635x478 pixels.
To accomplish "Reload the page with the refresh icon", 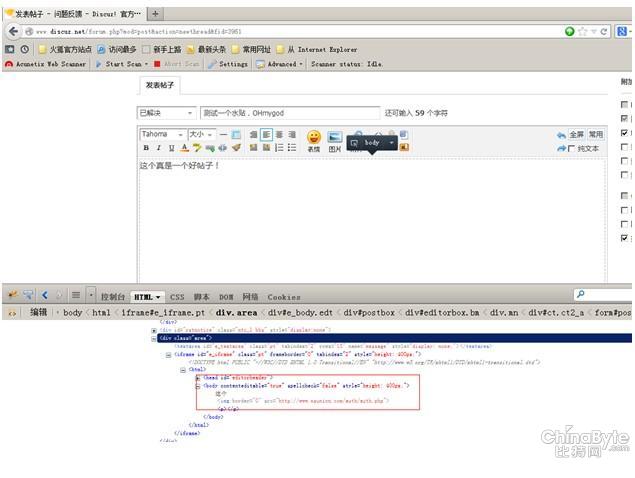I will 603,31.
